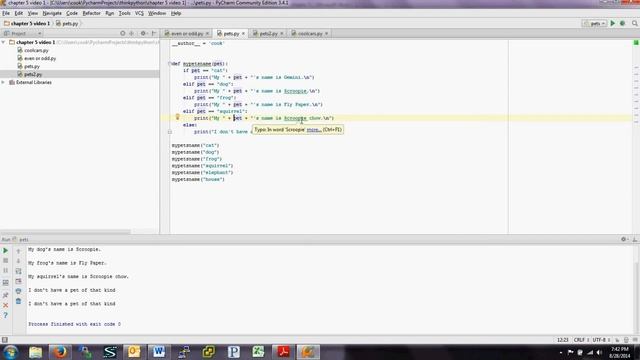Click the chapter 5 video 1 breadcrumb
The image size is (640, 360).
[27, 24]
